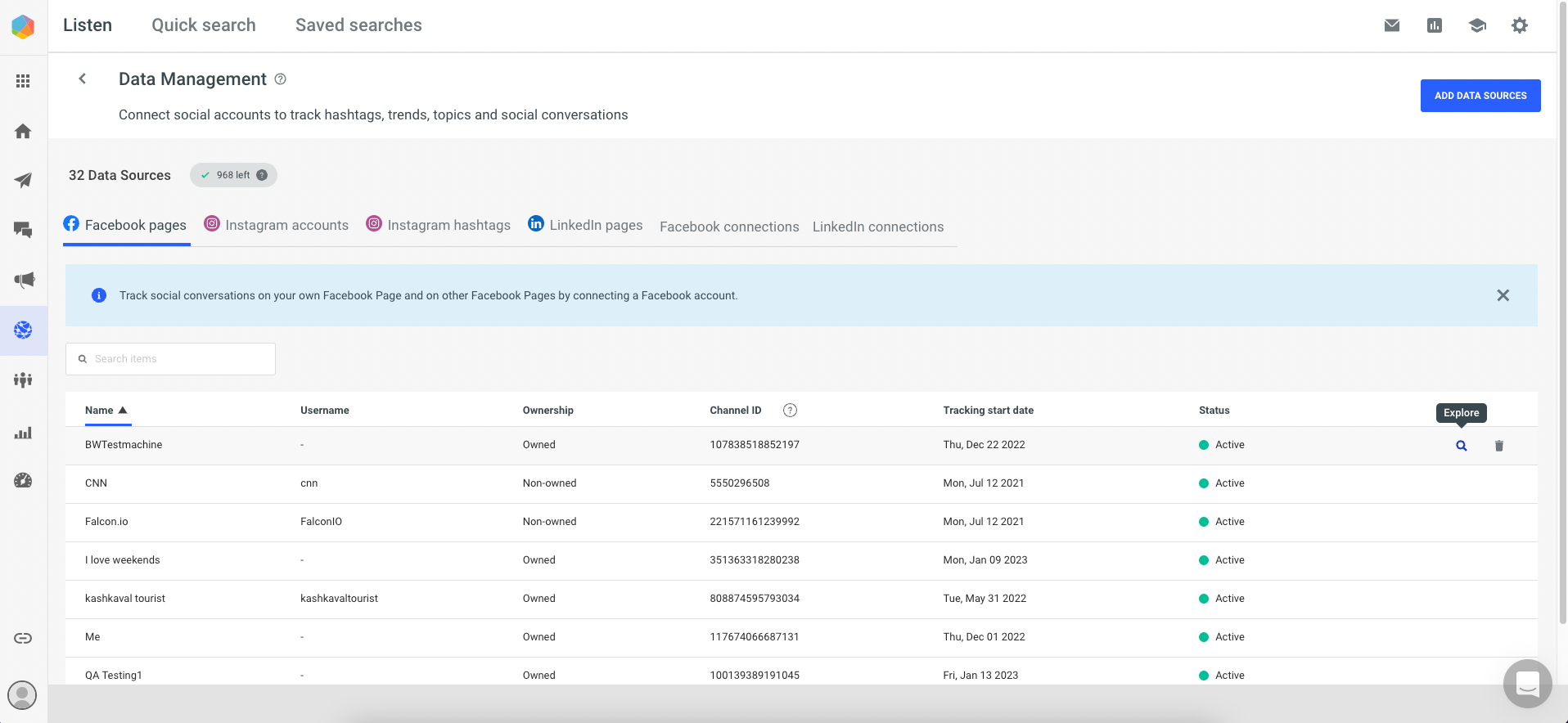Viewport: 1568px width, 723px height.
Task: Click username FalconIO cell
Action: point(321,522)
